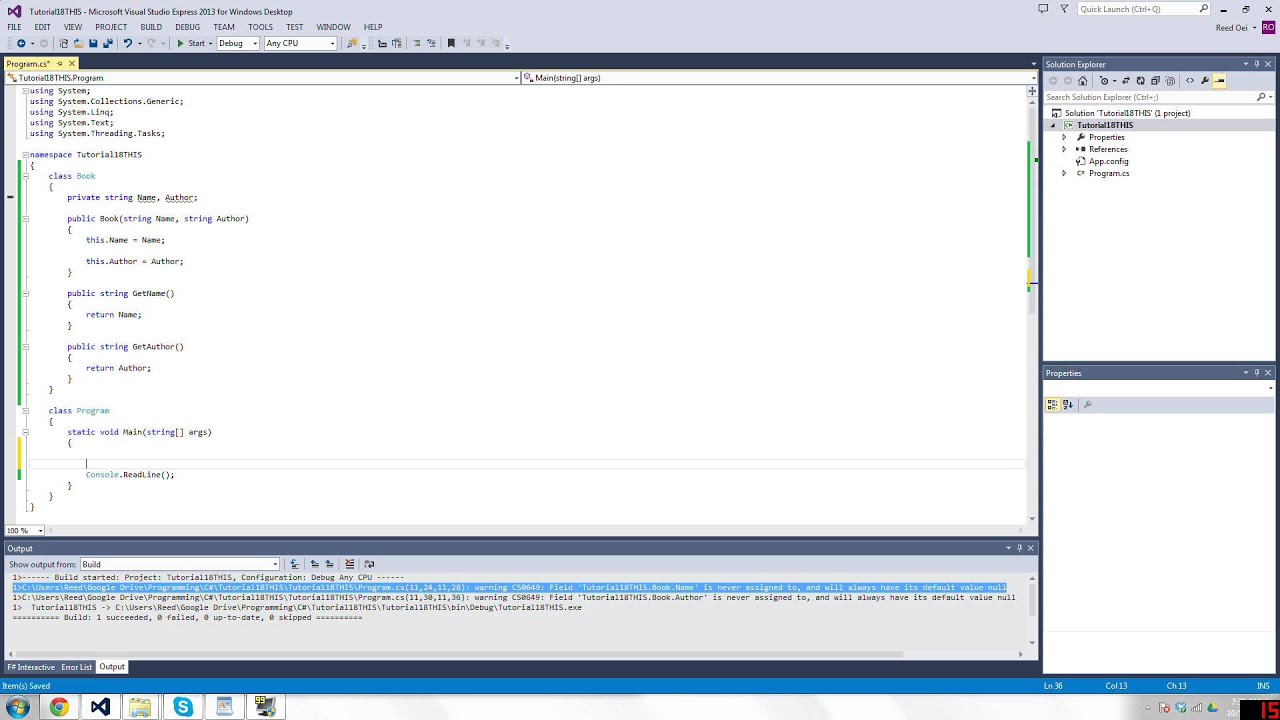1280x720 pixels.
Task: Toggle Word Wrap in Output window
Action: coord(369,564)
